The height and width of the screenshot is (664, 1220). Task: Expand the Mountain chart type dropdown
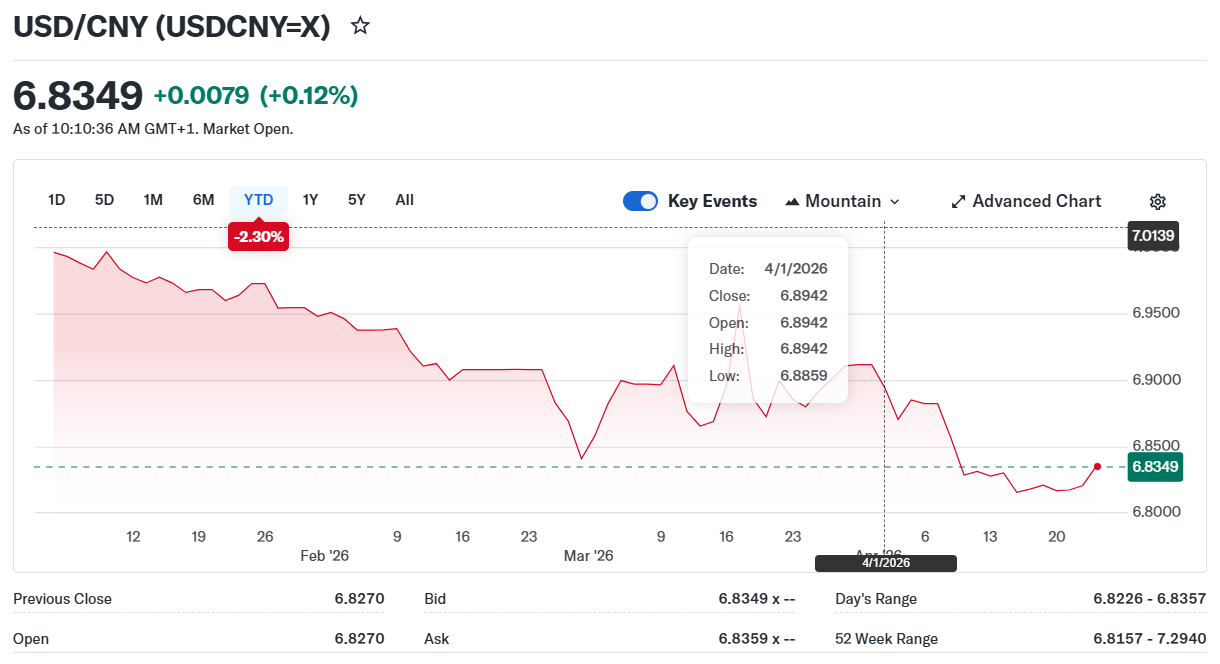[x=842, y=201]
